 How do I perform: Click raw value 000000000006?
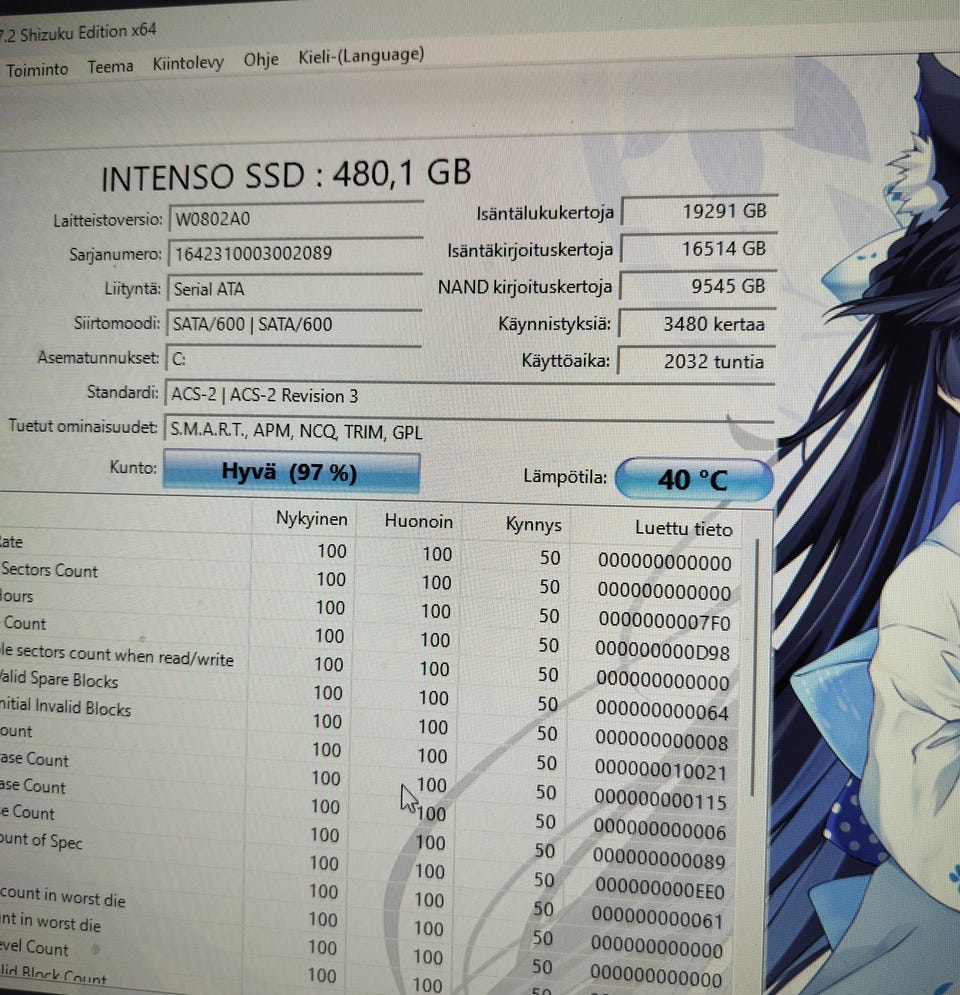pos(659,829)
